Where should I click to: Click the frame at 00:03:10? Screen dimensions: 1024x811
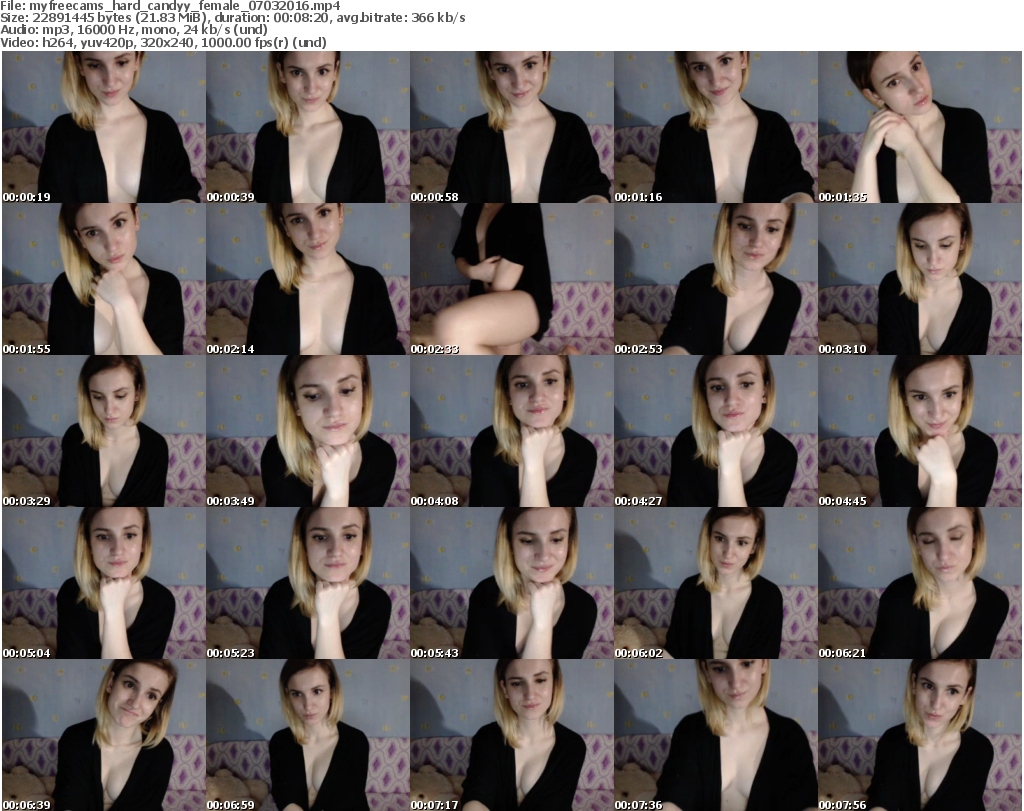tap(920, 279)
